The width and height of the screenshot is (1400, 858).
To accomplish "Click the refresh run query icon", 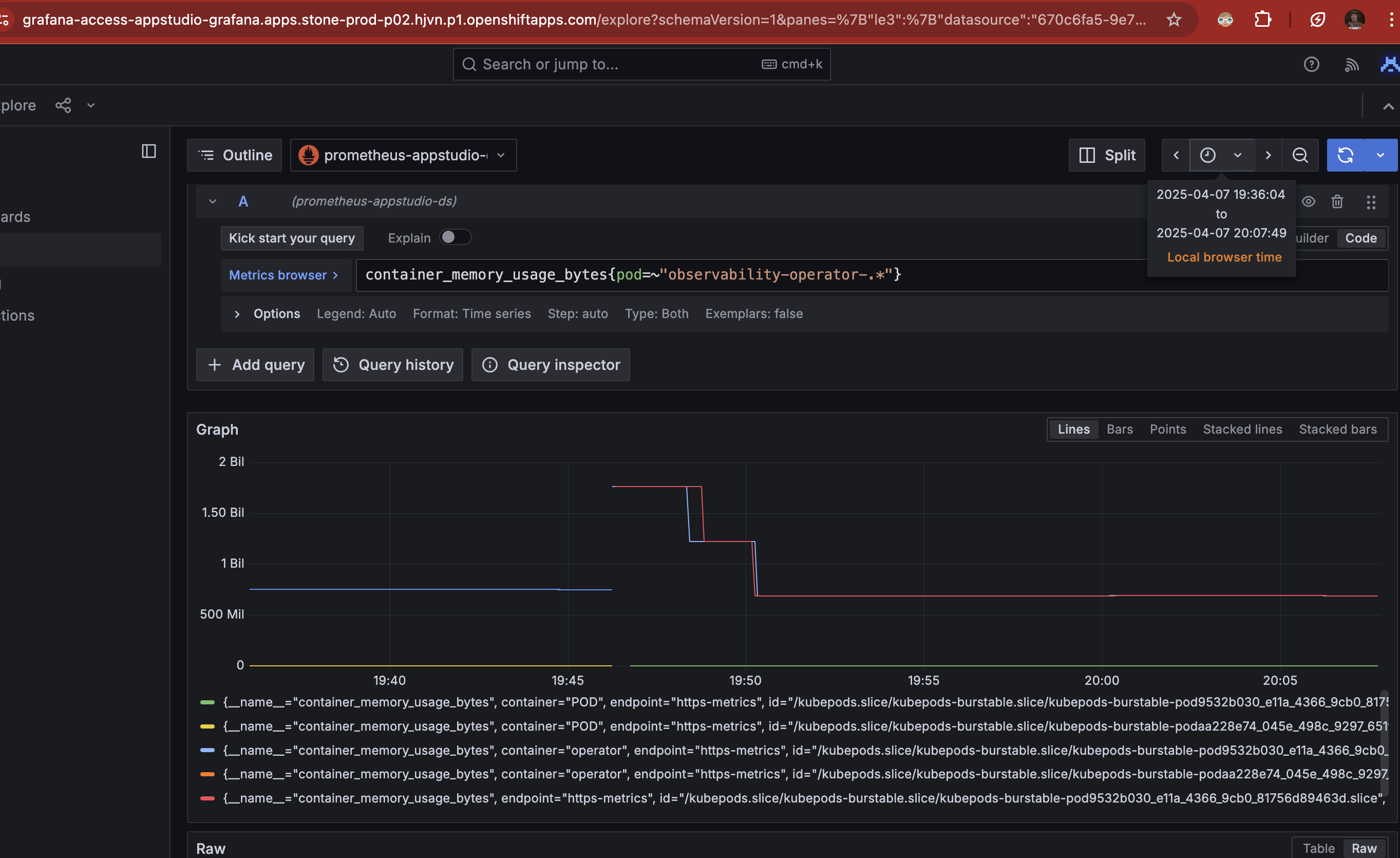I will pyautogui.click(x=1345, y=155).
